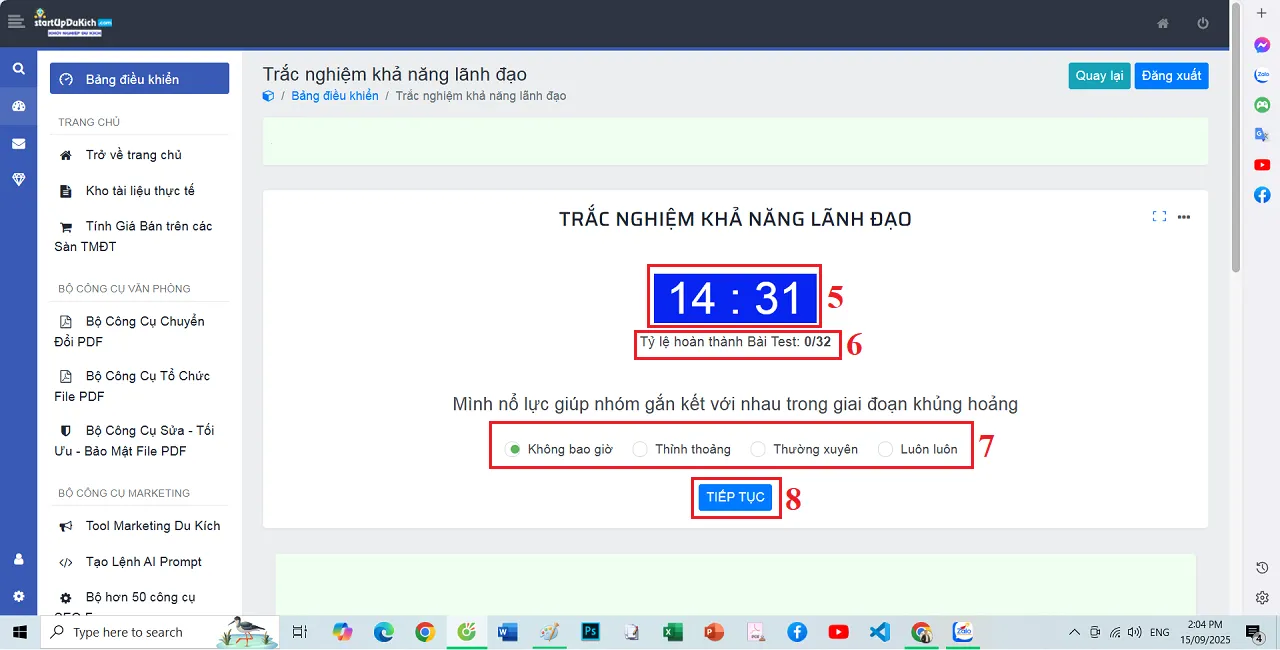Open Zalo in the browser sidebar
The image size is (1280, 650).
pos(1262,75)
